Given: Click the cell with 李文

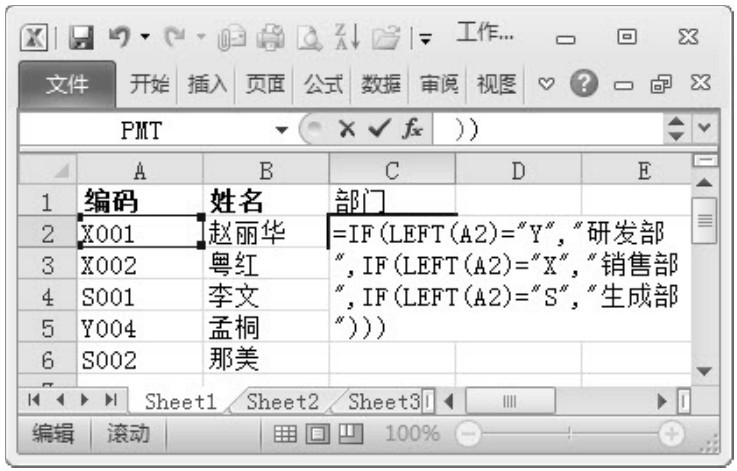Looking at the screenshot, I should pyautogui.click(x=266, y=296).
